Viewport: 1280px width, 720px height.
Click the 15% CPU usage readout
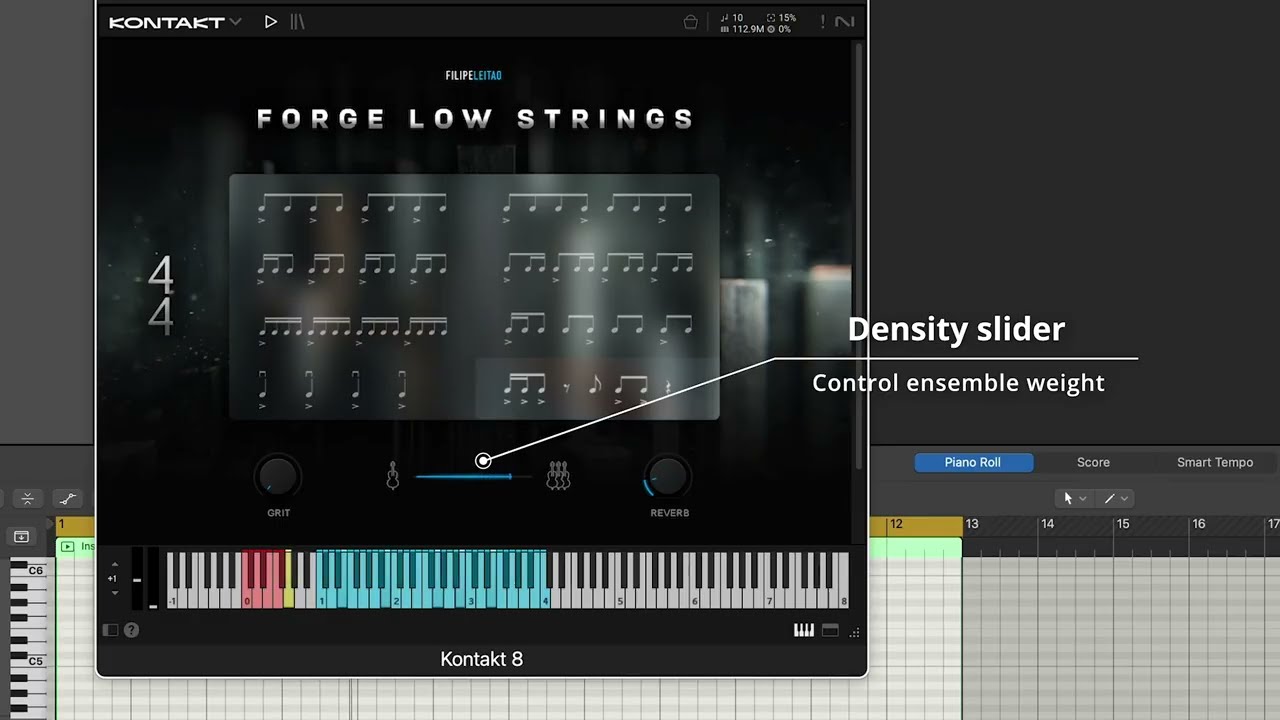[787, 18]
